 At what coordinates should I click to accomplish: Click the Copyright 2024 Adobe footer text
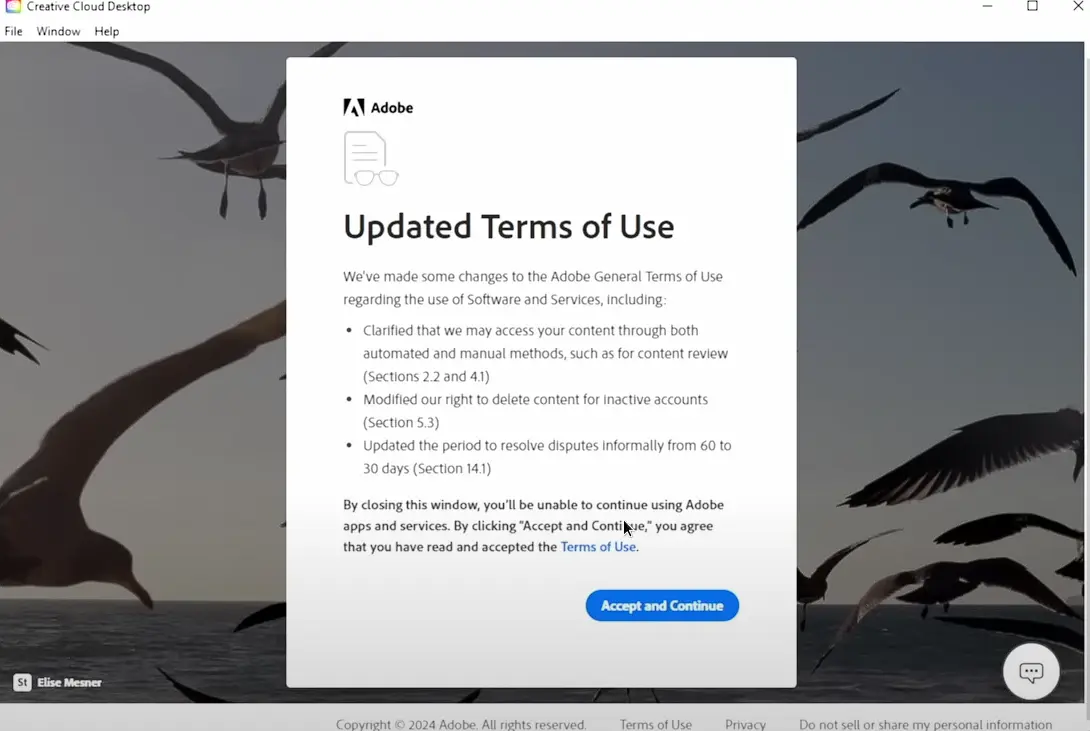click(x=461, y=724)
